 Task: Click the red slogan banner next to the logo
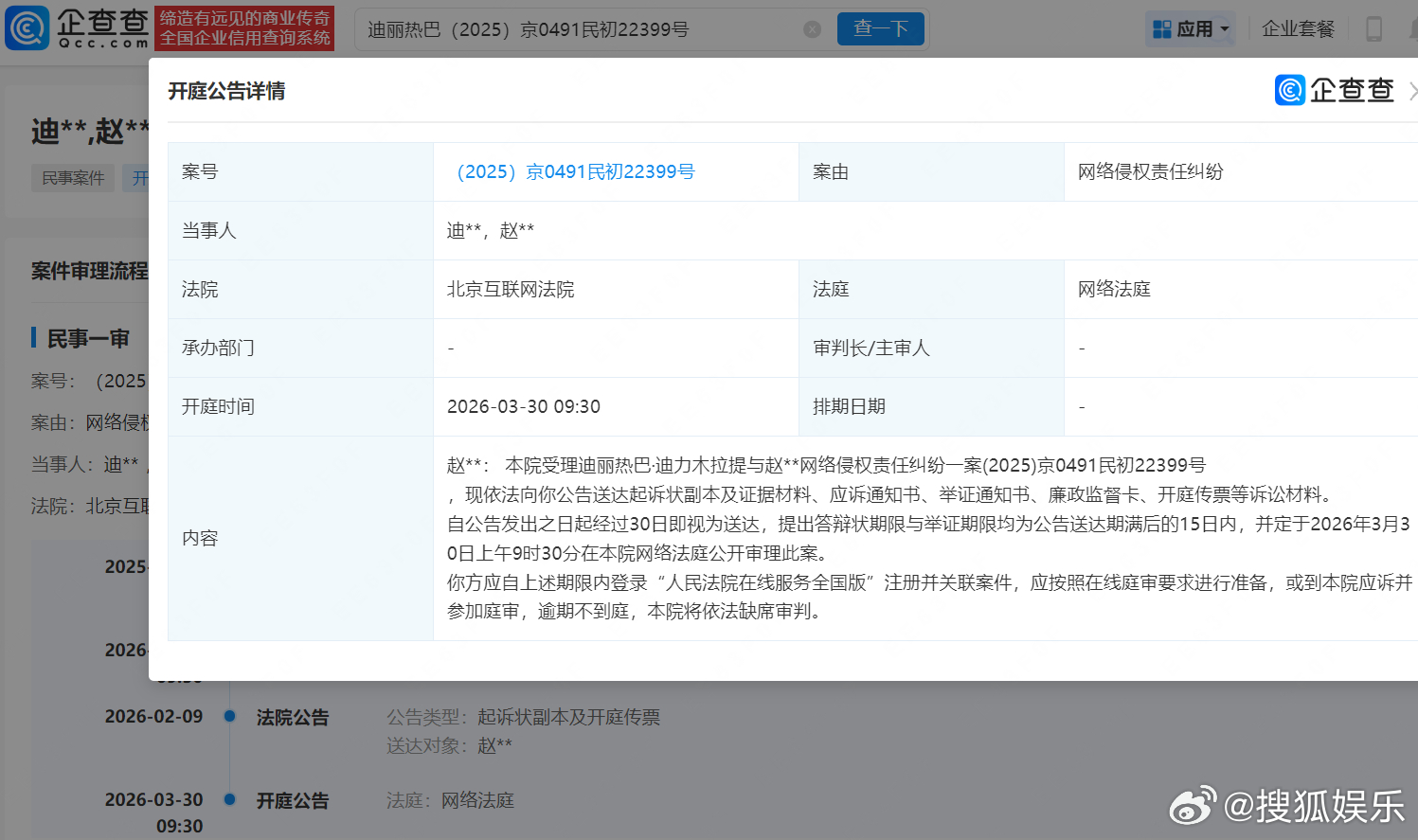[x=245, y=28]
